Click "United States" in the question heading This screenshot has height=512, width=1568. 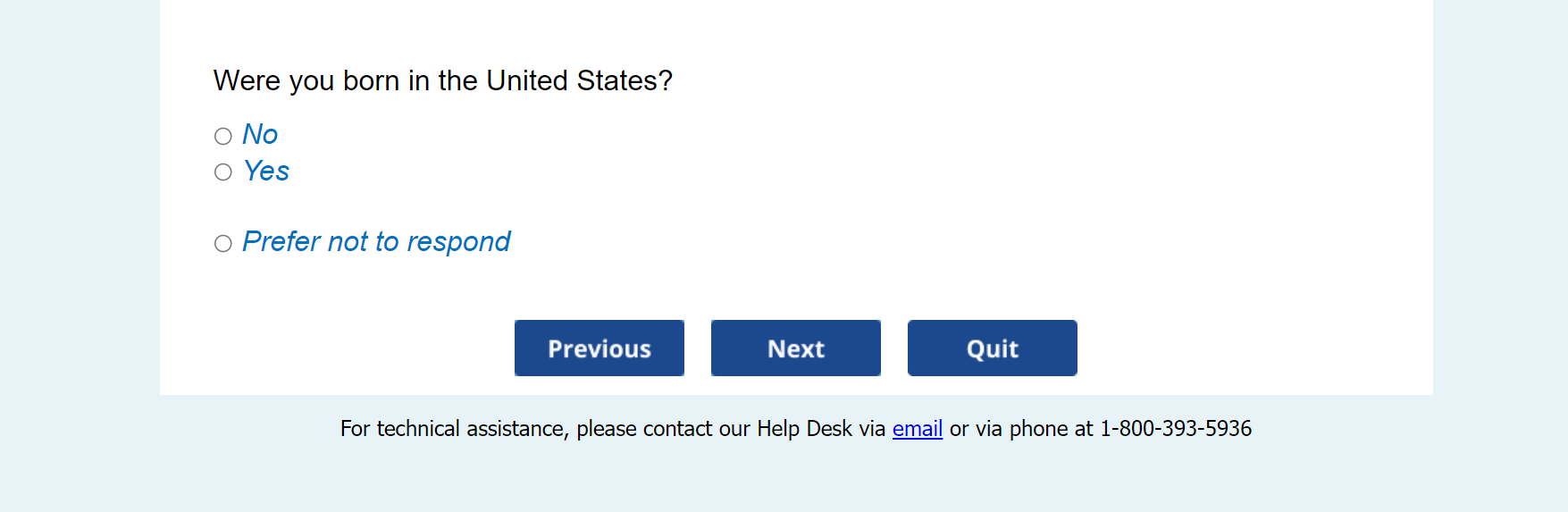click(x=573, y=80)
